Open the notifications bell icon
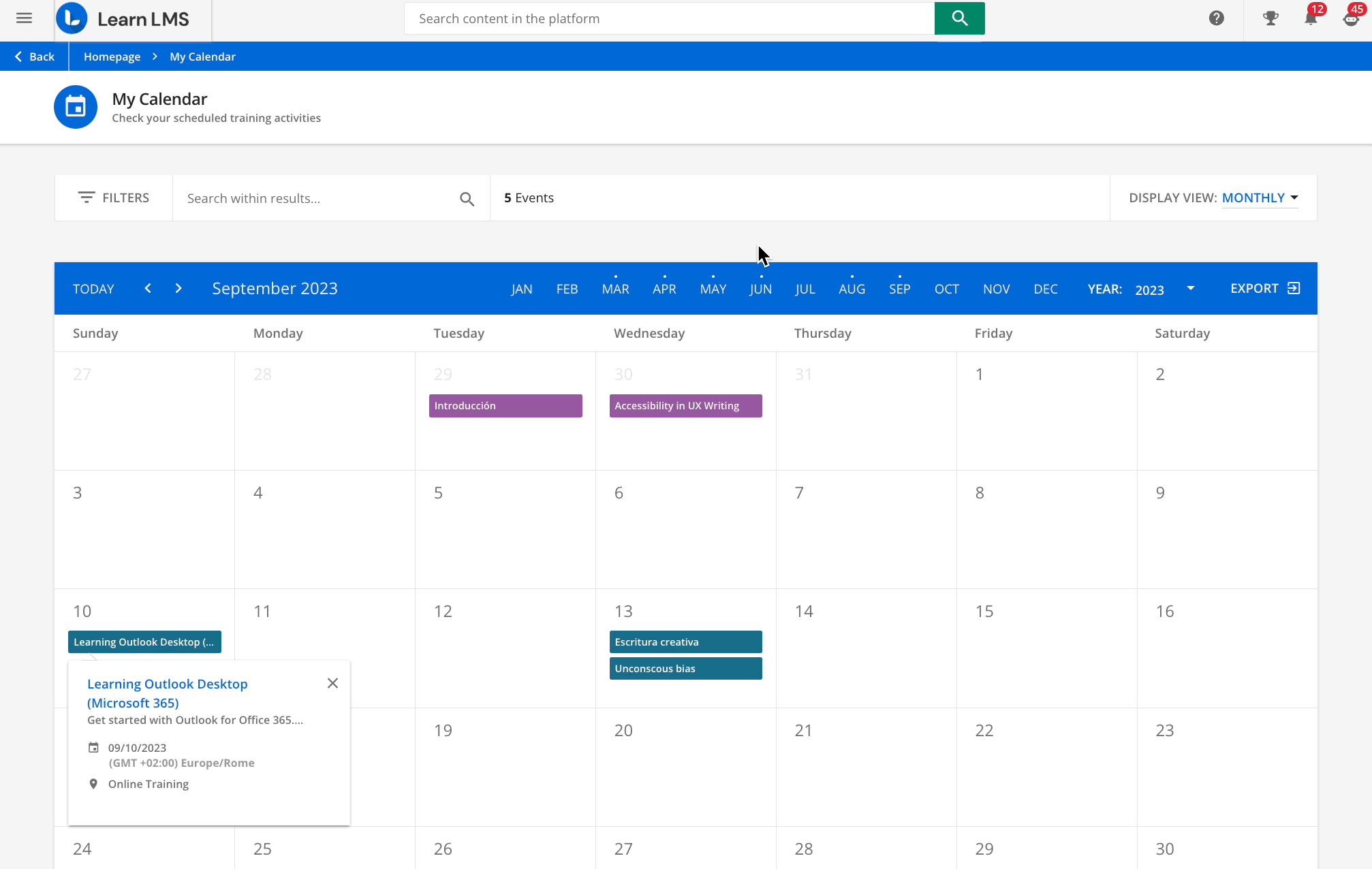This screenshot has width=1372, height=869. click(1310, 18)
